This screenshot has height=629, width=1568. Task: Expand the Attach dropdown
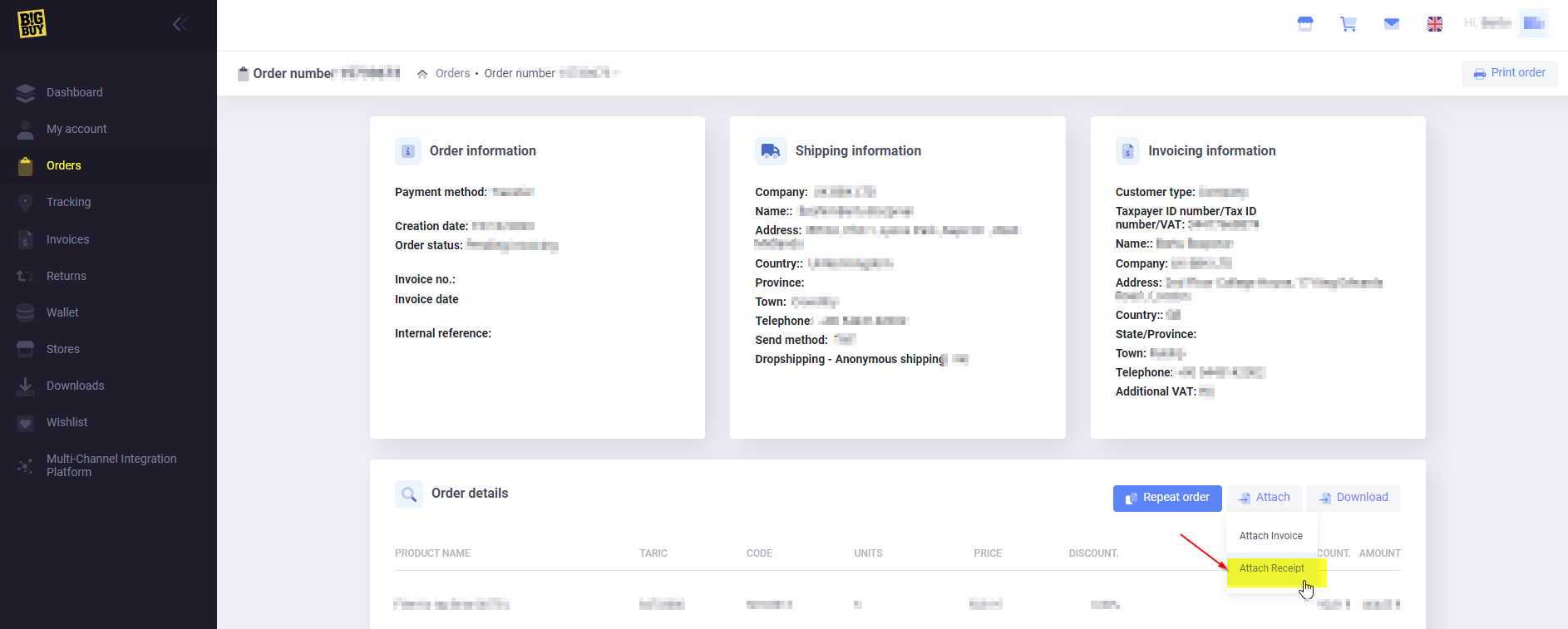coord(1265,498)
